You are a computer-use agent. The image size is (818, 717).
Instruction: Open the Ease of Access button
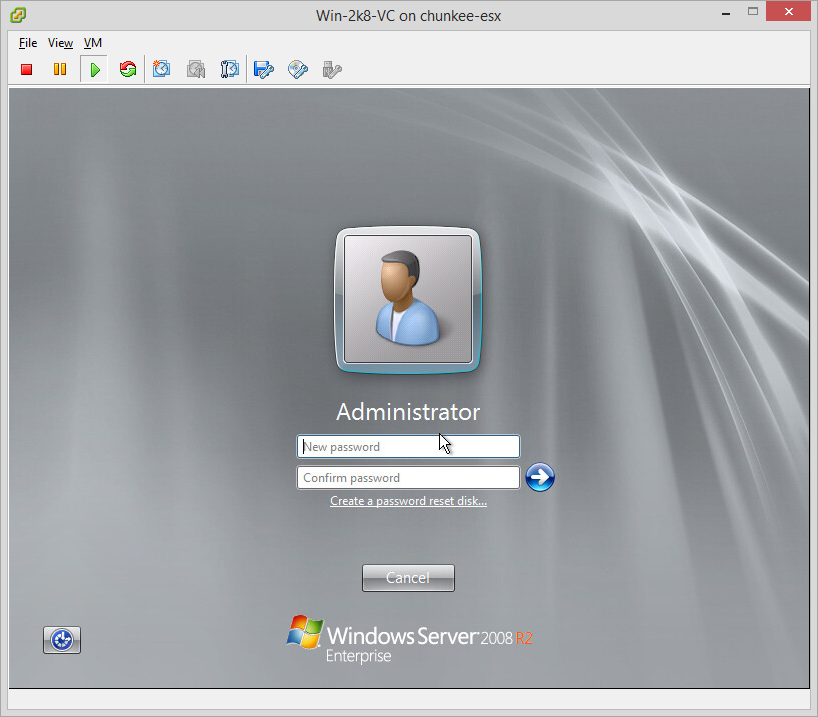point(62,640)
